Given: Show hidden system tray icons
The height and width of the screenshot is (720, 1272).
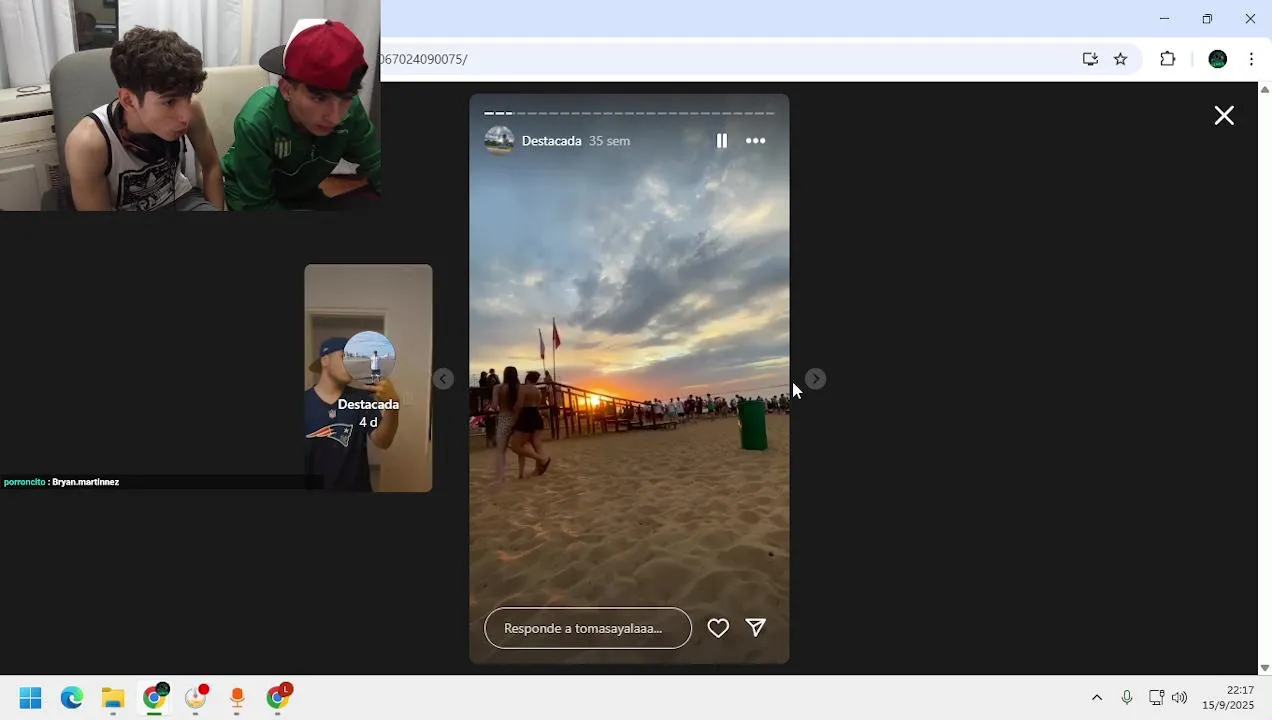Looking at the screenshot, I should [x=1097, y=698].
